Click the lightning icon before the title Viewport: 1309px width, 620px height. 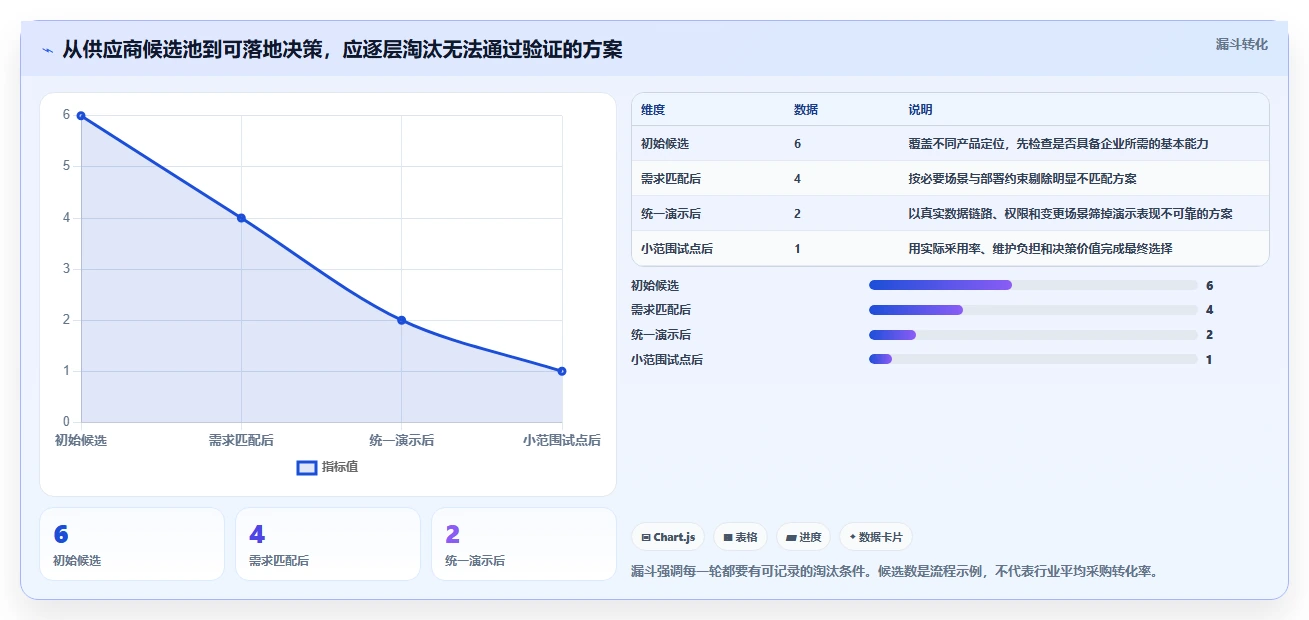48,50
